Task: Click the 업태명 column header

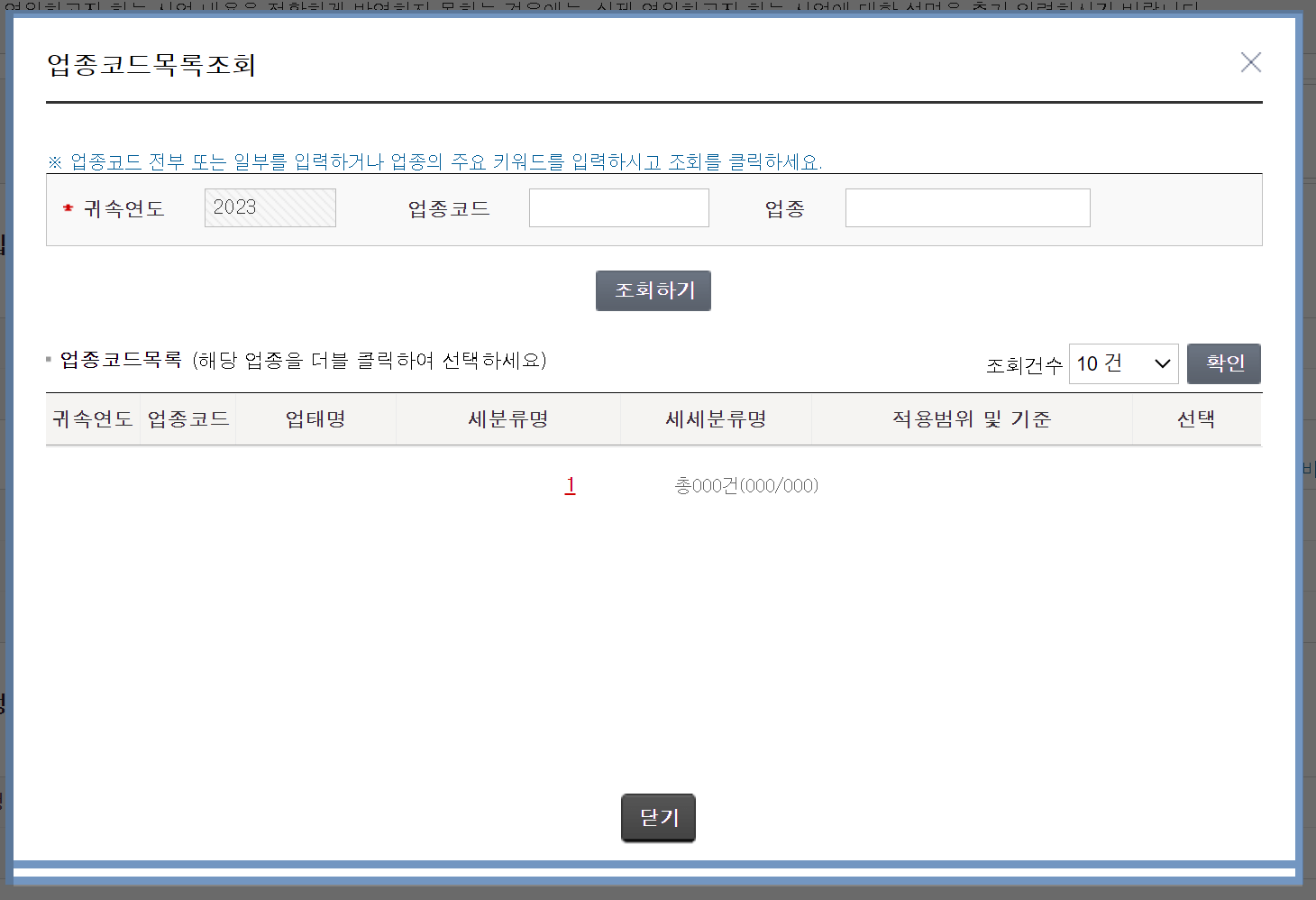Action: tap(315, 418)
